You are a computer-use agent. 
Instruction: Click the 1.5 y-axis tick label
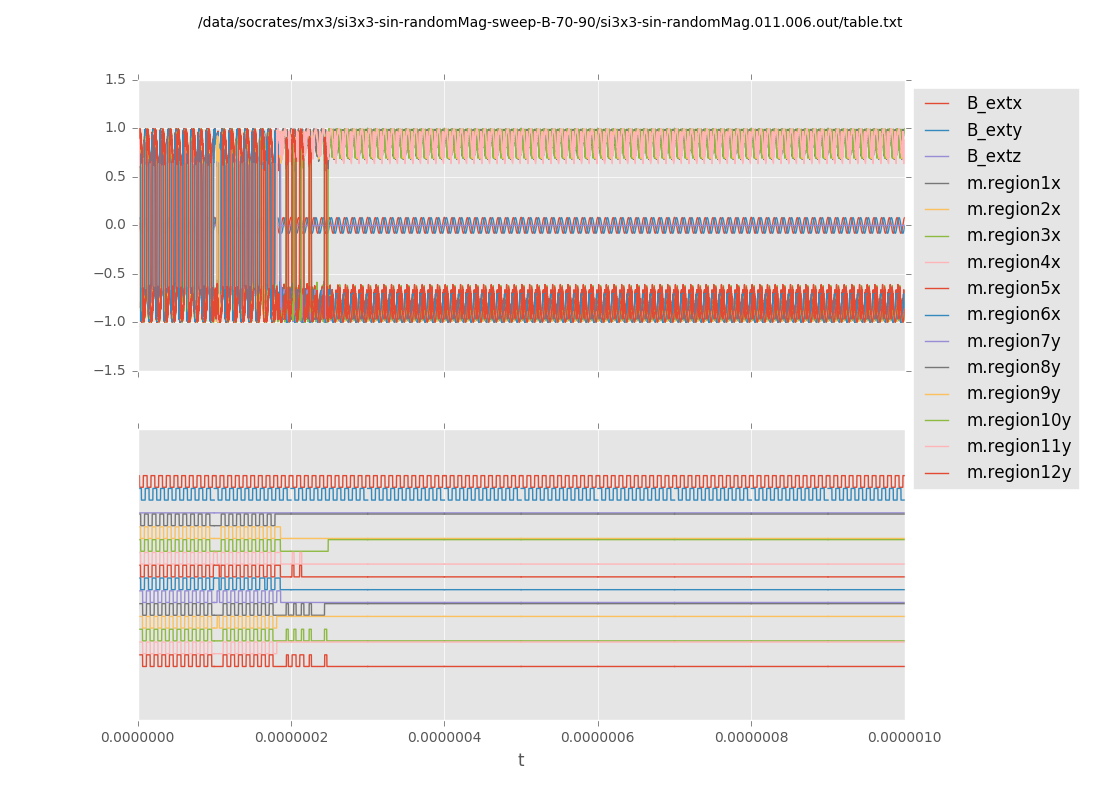tap(115, 79)
